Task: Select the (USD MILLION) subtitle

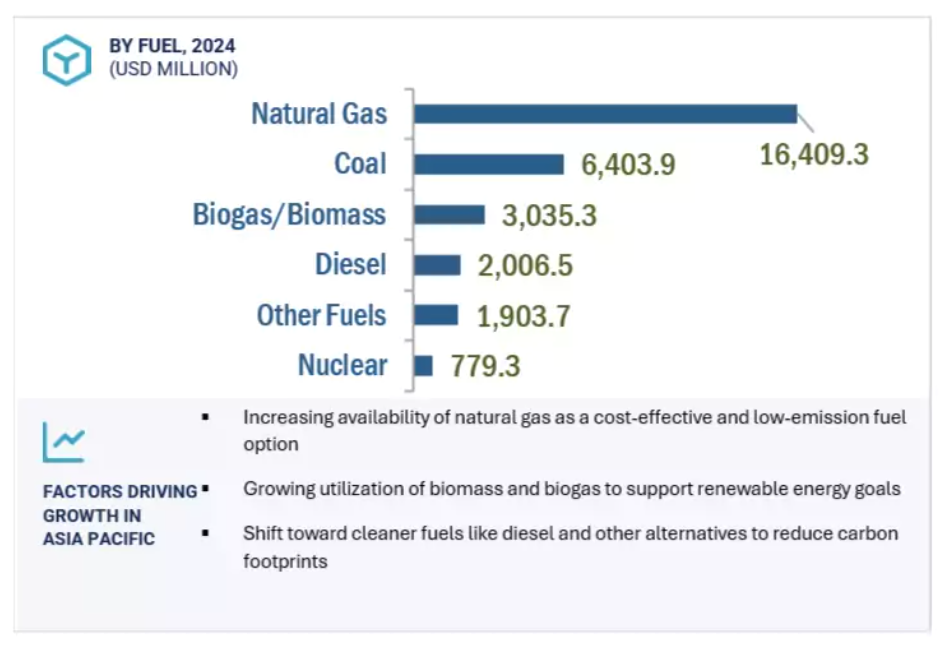Action: pyautogui.click(x=173, y=69)
